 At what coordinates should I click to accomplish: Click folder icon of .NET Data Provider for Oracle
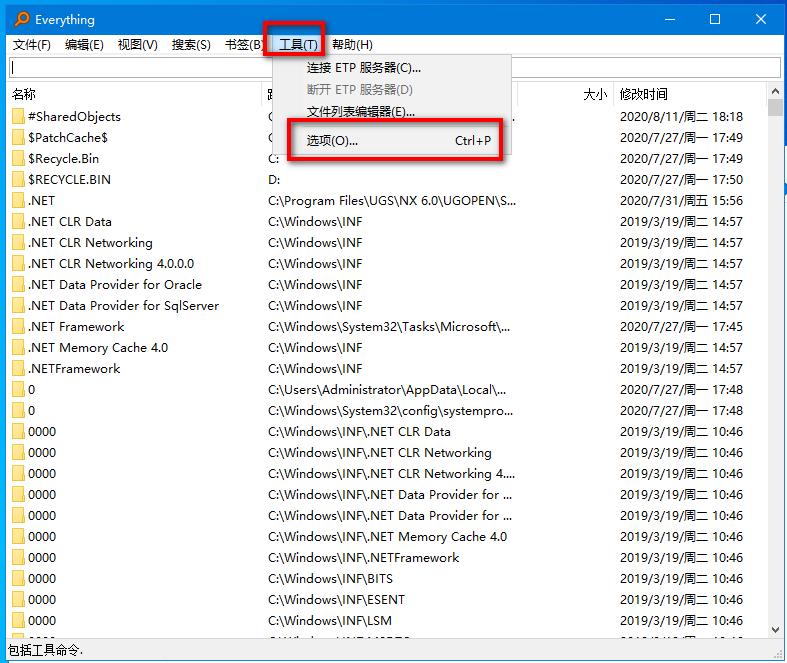coord(18,285)
